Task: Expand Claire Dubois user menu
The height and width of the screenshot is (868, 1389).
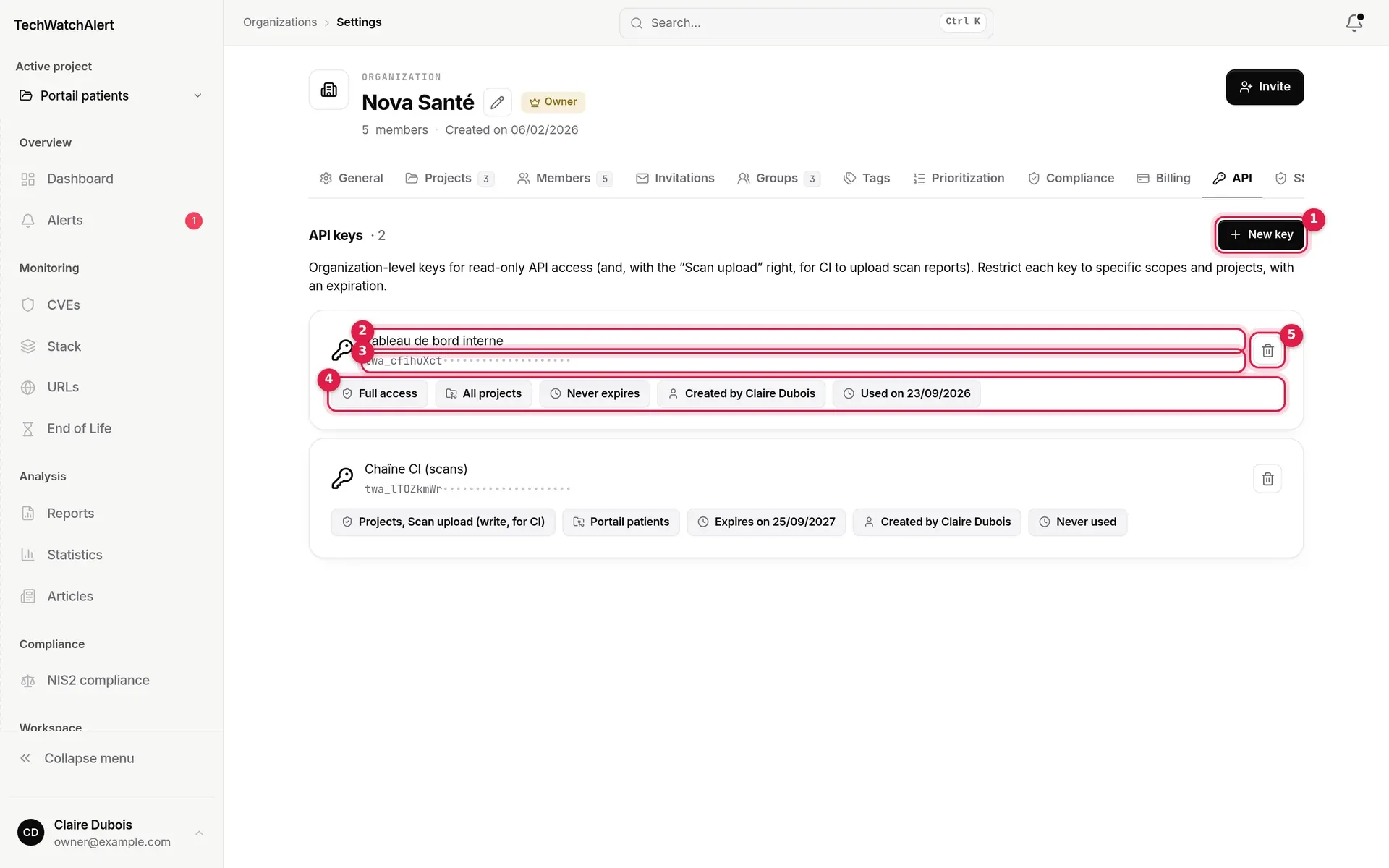Action: coord(111,833)
